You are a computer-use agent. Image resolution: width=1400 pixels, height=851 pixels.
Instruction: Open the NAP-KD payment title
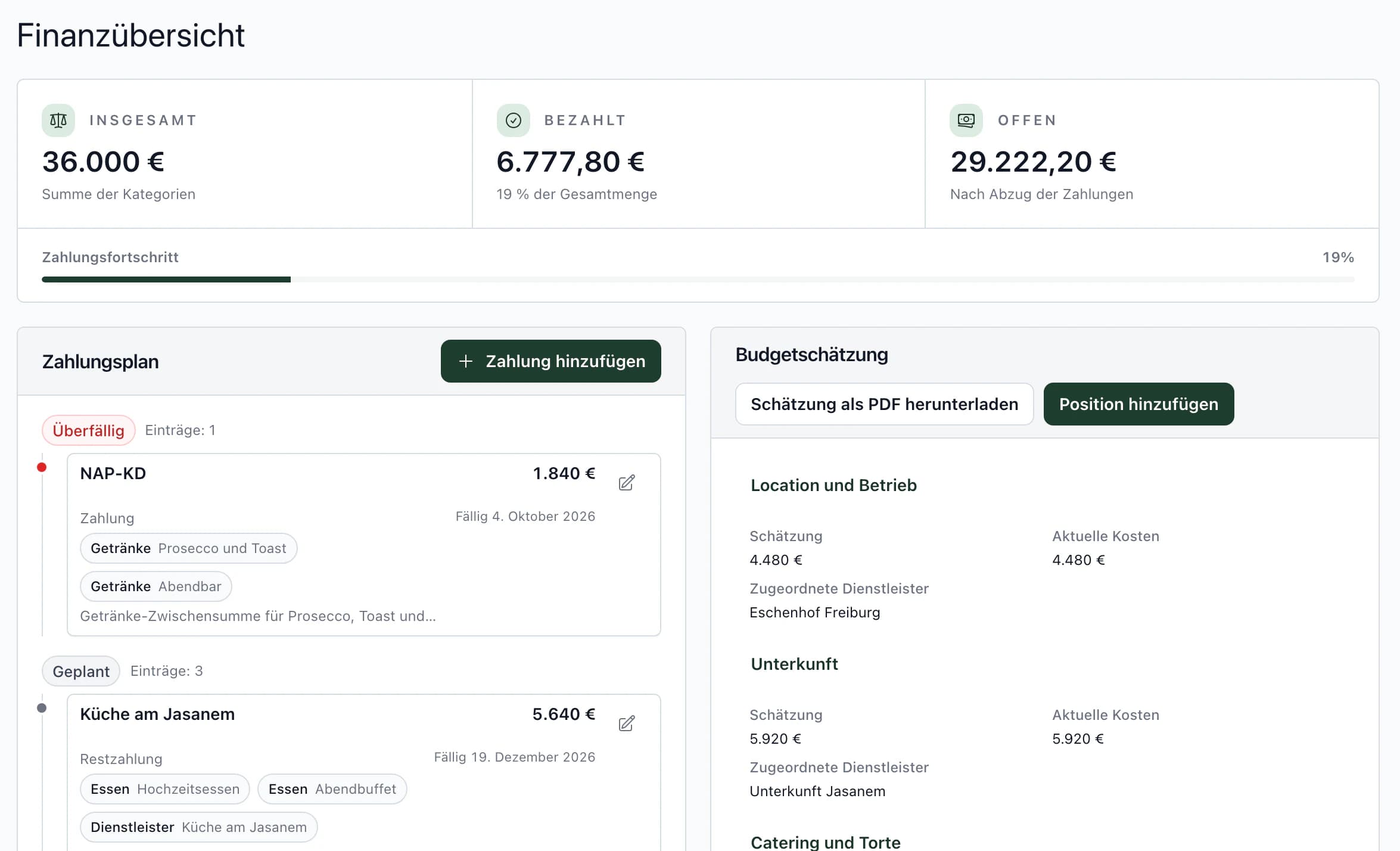(x=113, y=473)
